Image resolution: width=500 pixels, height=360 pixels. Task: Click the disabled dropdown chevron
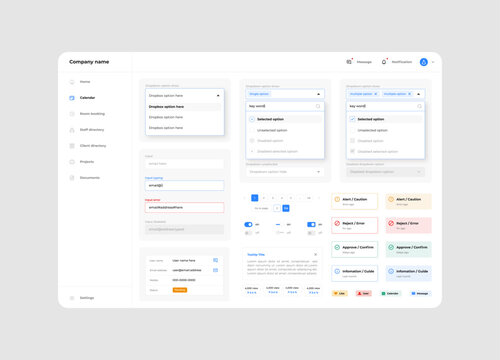419,172
